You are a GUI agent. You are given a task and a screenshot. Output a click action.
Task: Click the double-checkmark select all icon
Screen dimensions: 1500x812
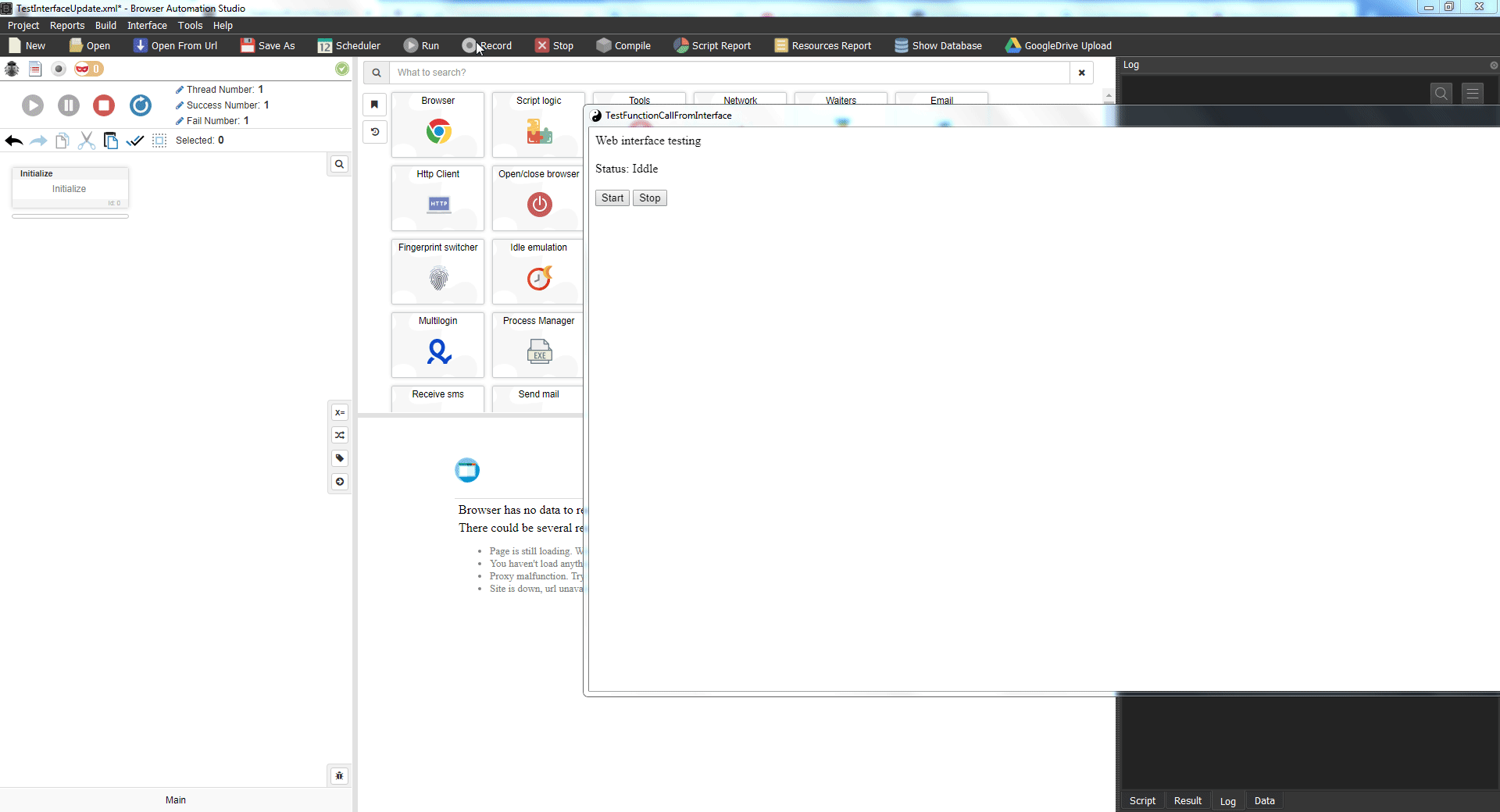pos(135,141)
